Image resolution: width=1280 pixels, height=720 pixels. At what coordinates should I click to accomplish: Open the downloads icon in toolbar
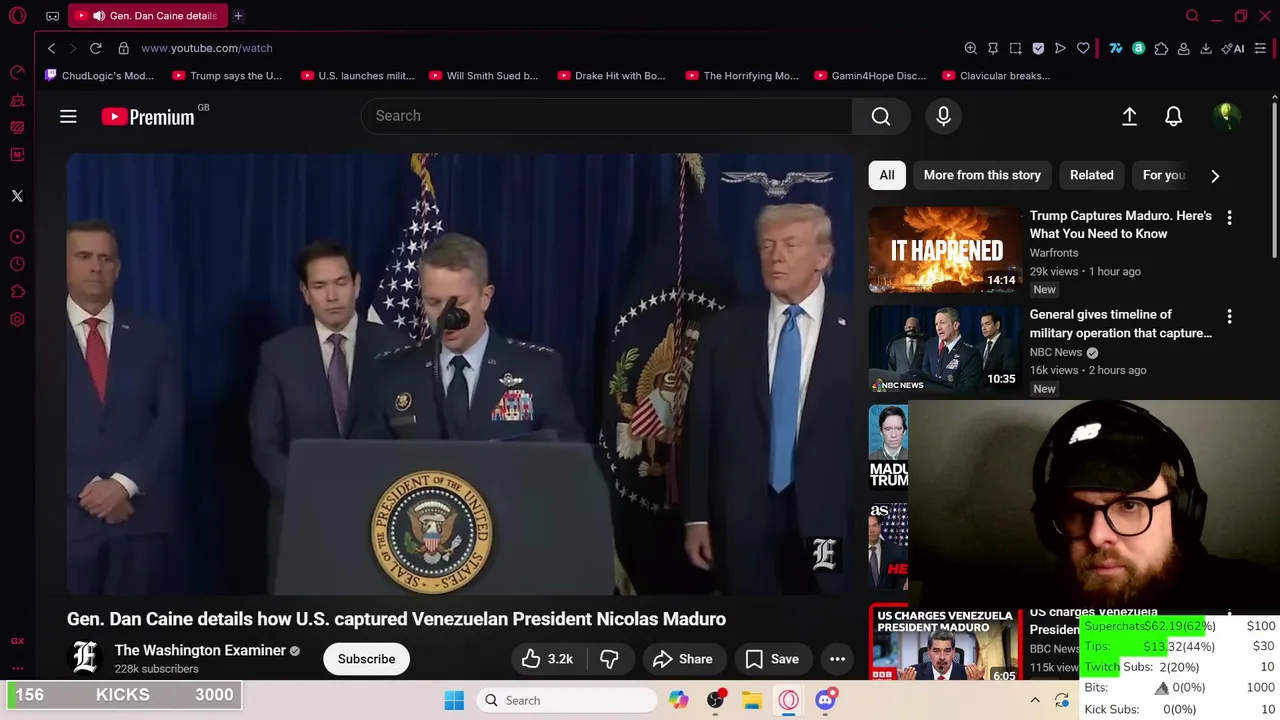coord(1206,48)
